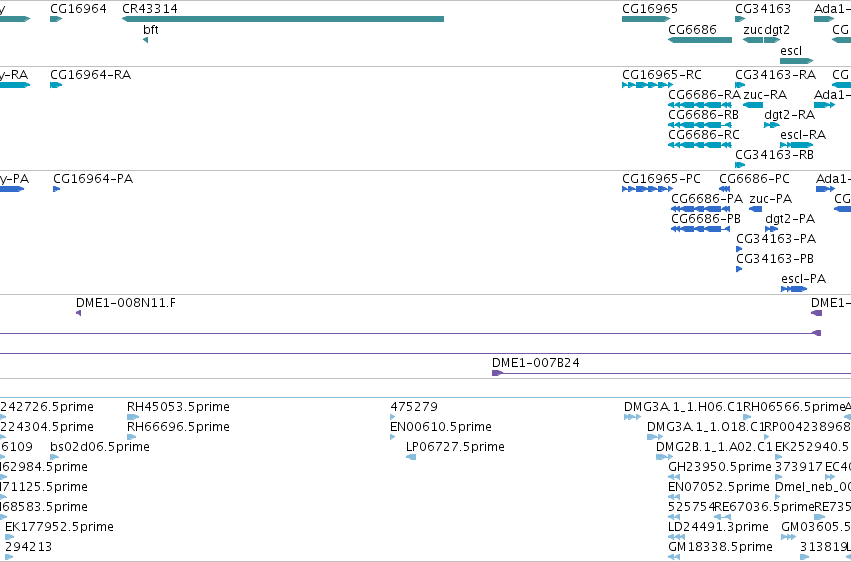Select the bs02d06.5prime EST arrow
851x562 pixels.
coord(54,457)
